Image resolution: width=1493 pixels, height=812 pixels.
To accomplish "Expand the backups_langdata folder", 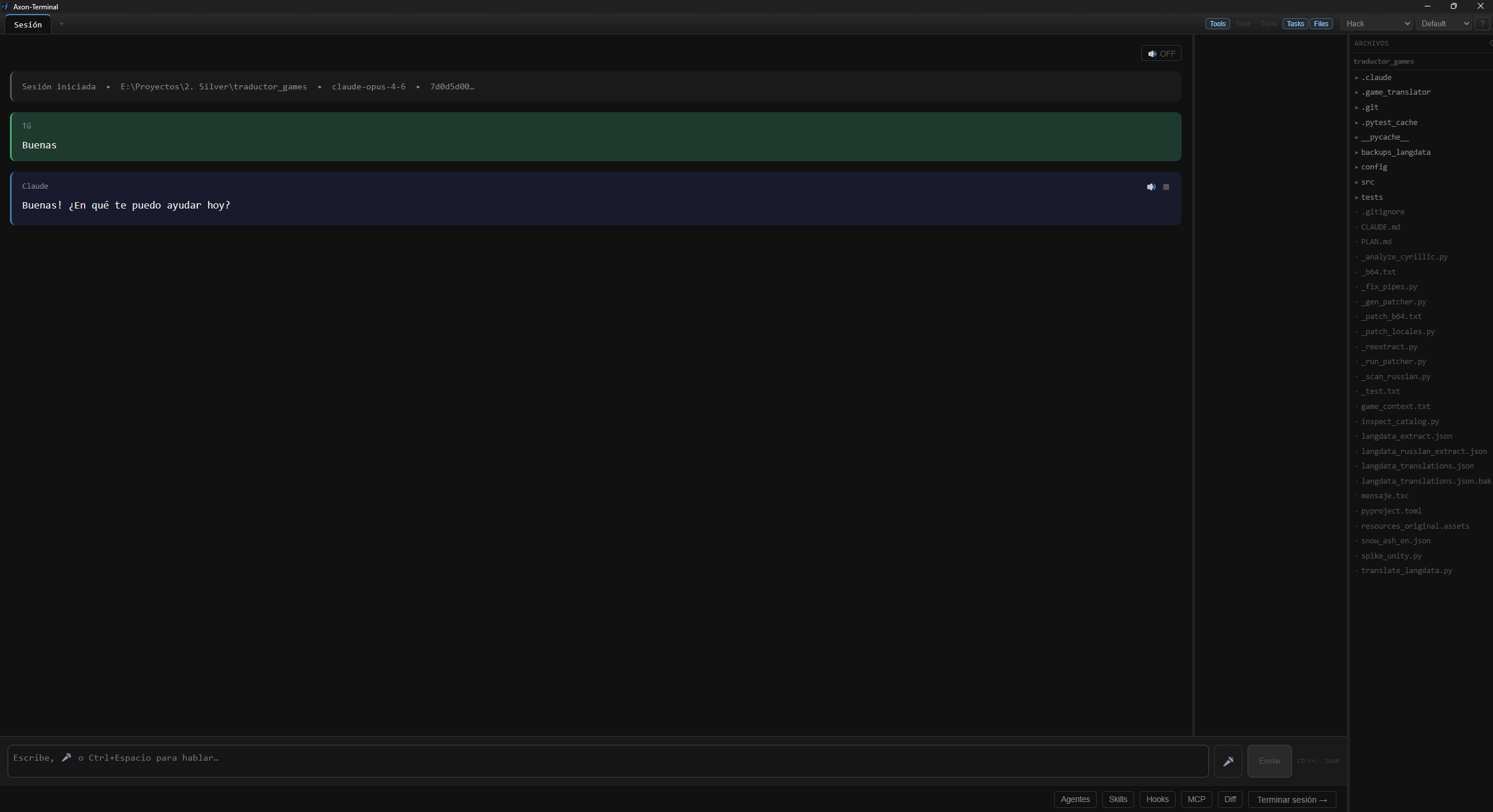I will [1395, 152].
